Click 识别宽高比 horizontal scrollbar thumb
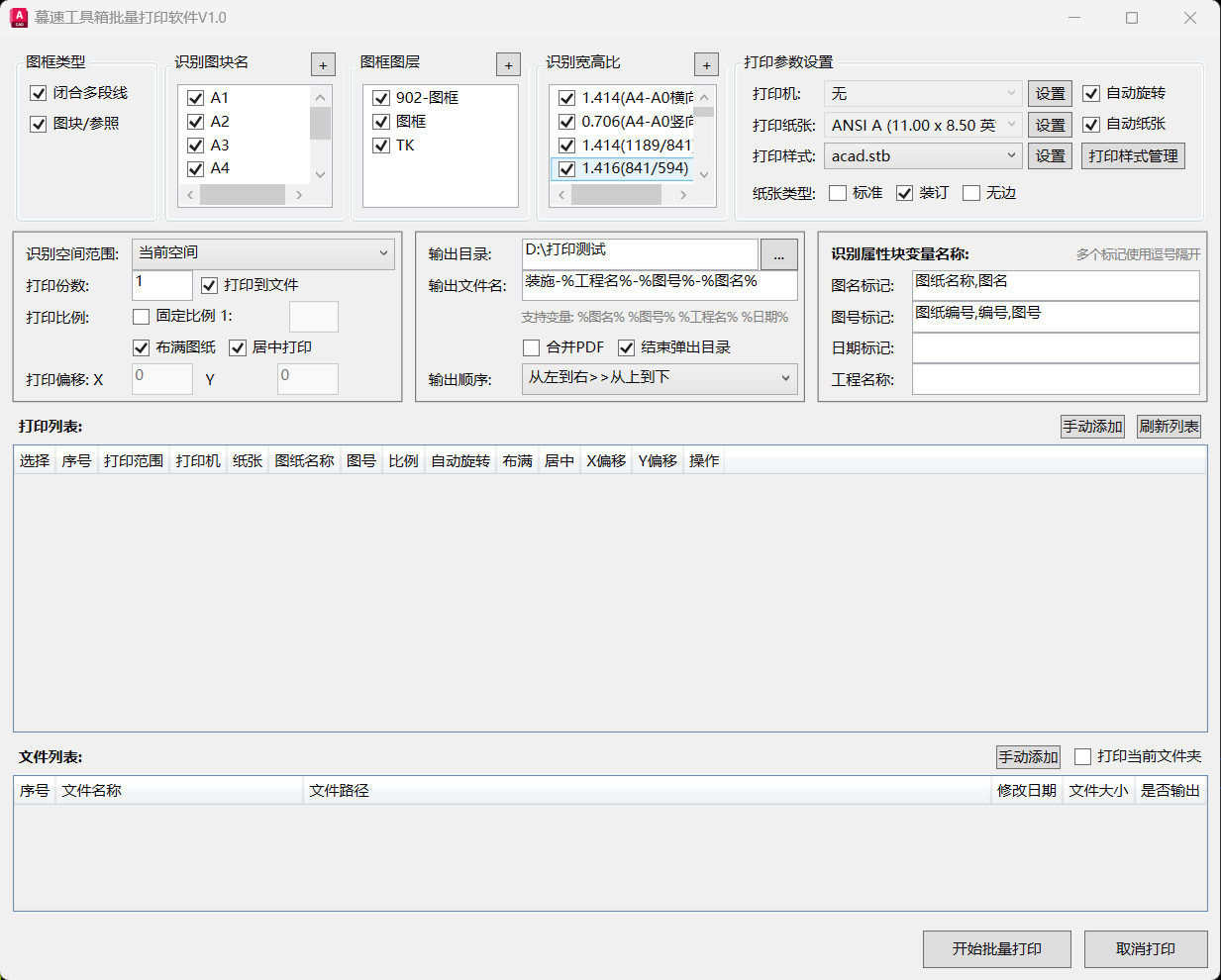The height and width of the screenshot is (980, 1221). (x=616, y=196)
